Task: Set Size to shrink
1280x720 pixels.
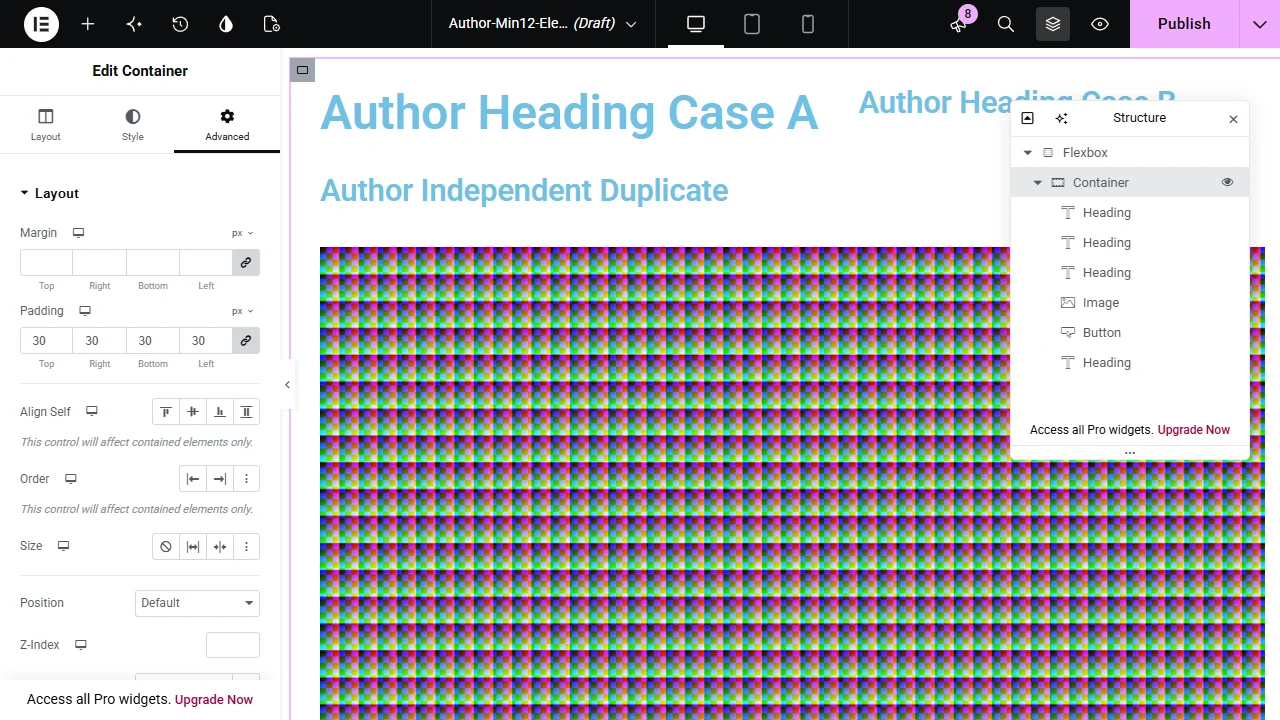Action: coord(220,546)
